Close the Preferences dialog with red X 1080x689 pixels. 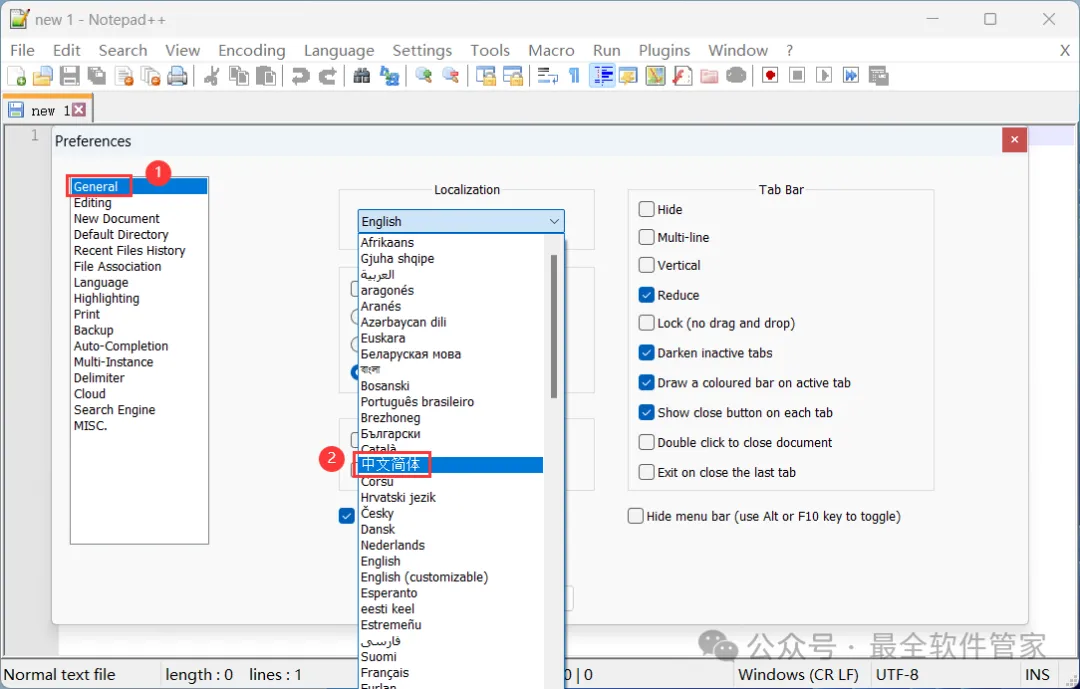point(1014,140)
